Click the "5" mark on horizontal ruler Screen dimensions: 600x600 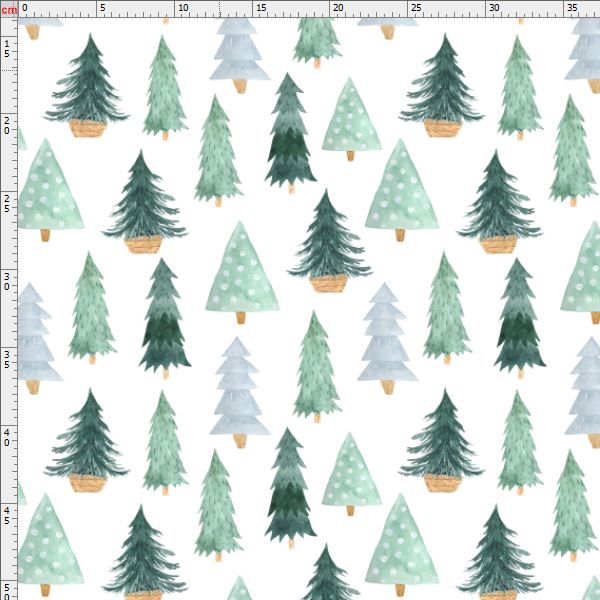(103, 7)
